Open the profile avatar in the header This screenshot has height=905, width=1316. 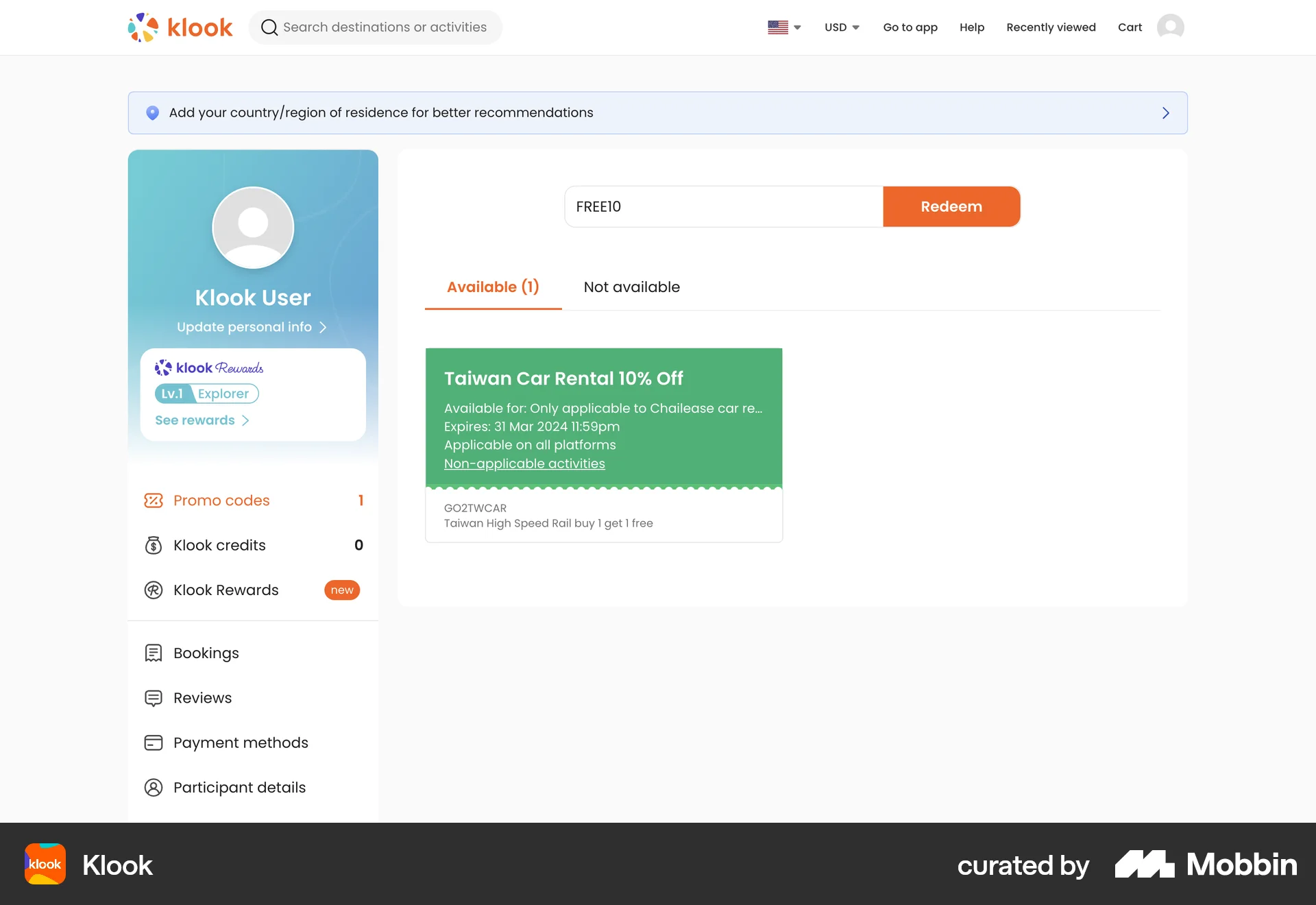1170,27
